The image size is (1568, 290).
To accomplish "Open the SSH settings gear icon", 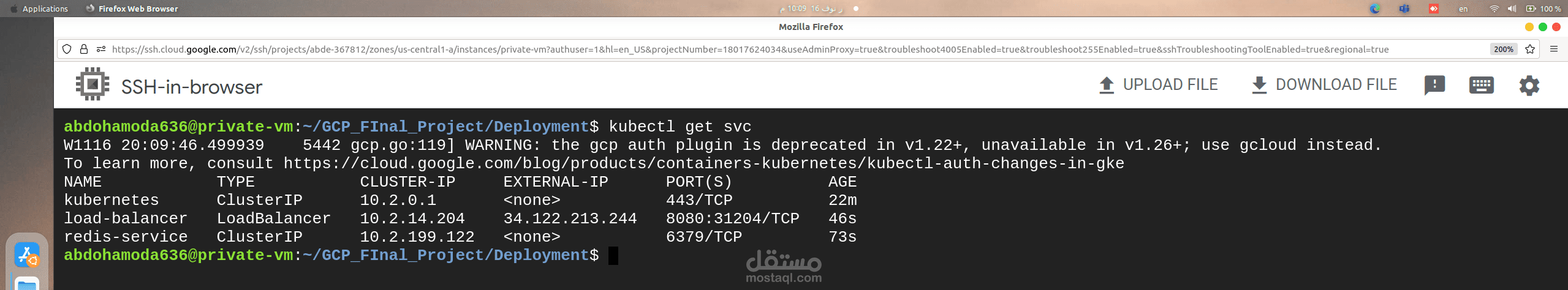I will click(x=1529, y=85).
